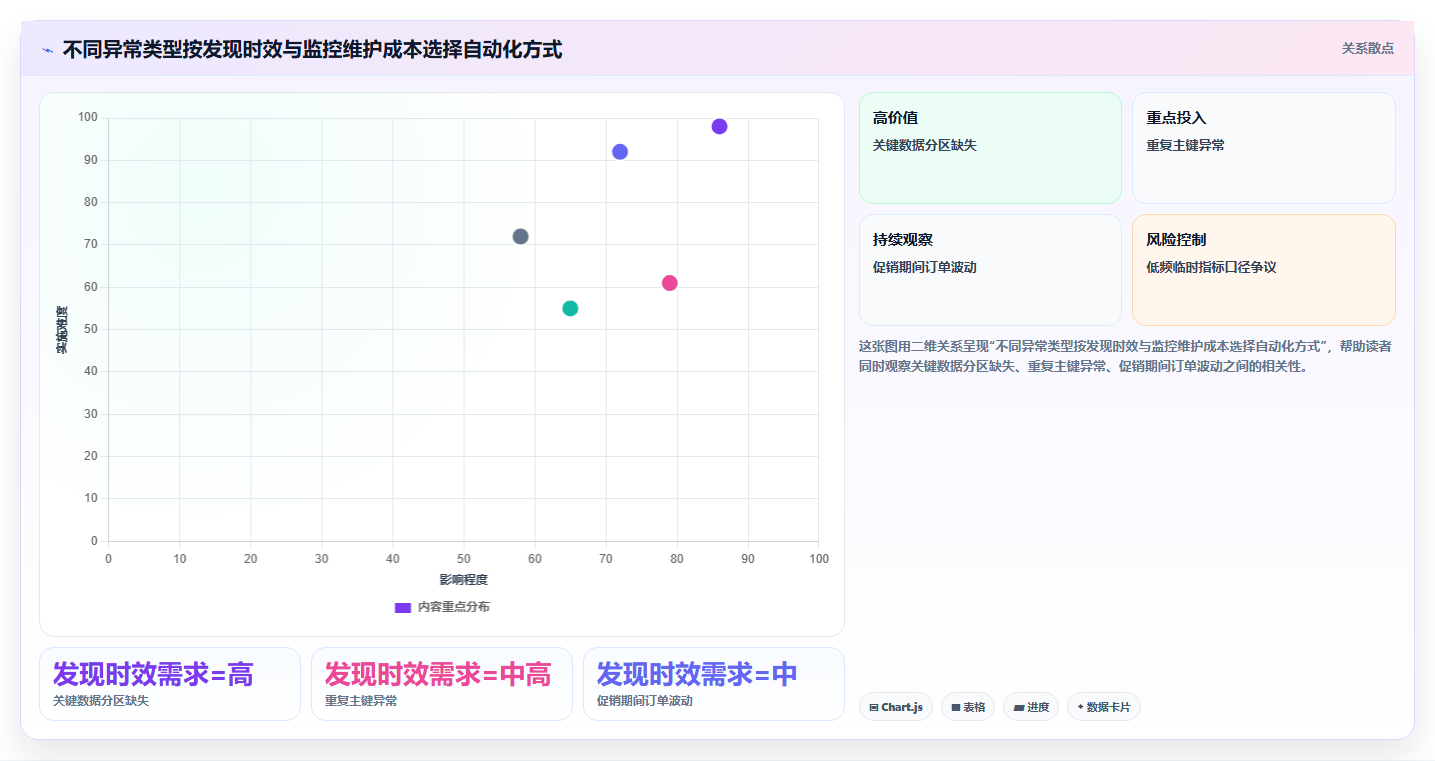Click the 发现时效需求=高 stat card
1435x761 pixels.
[x=170, y=684]
